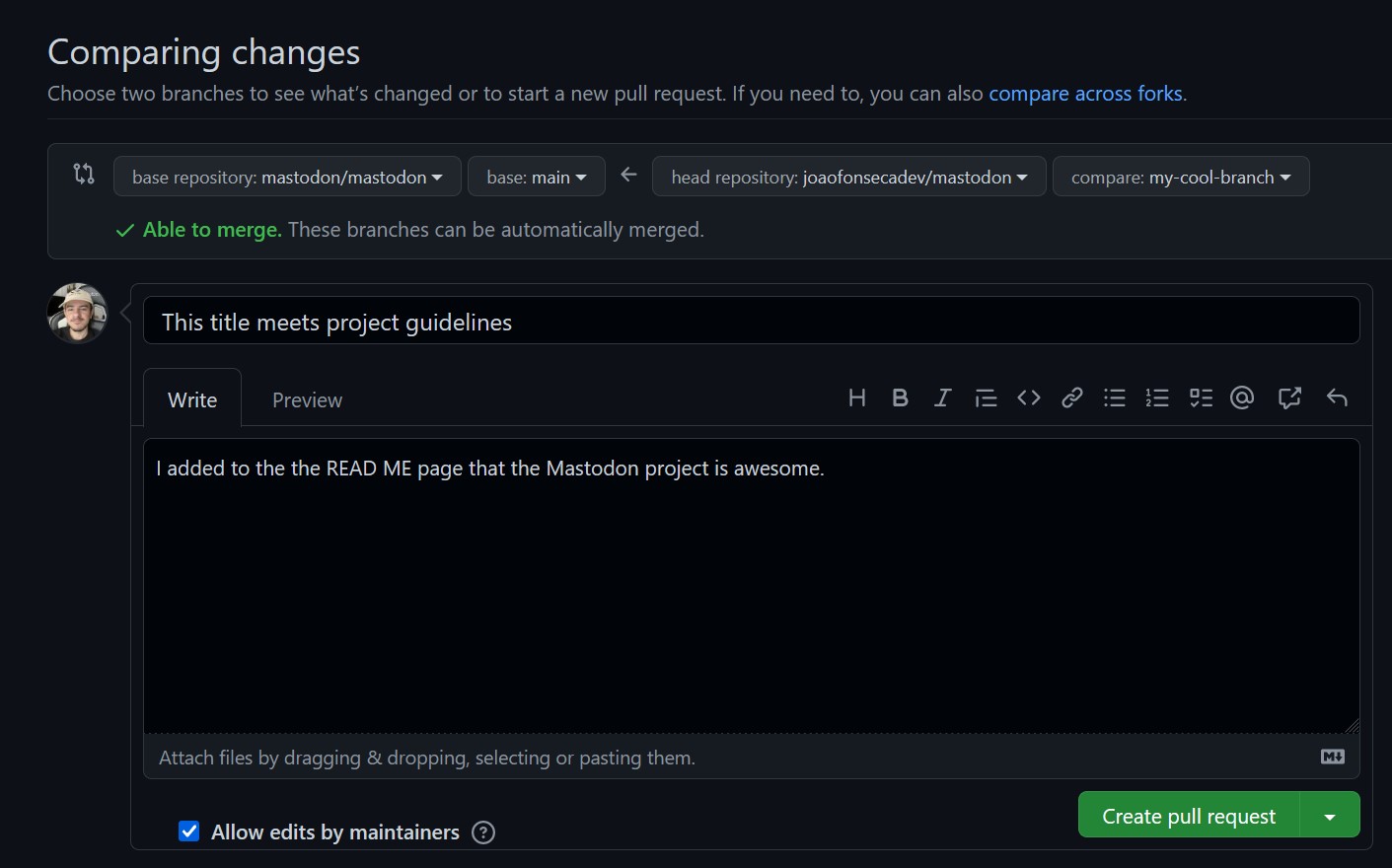Click the pull request title field
The width and height of the screenshot is (1392, 868).
click(752, 321)
